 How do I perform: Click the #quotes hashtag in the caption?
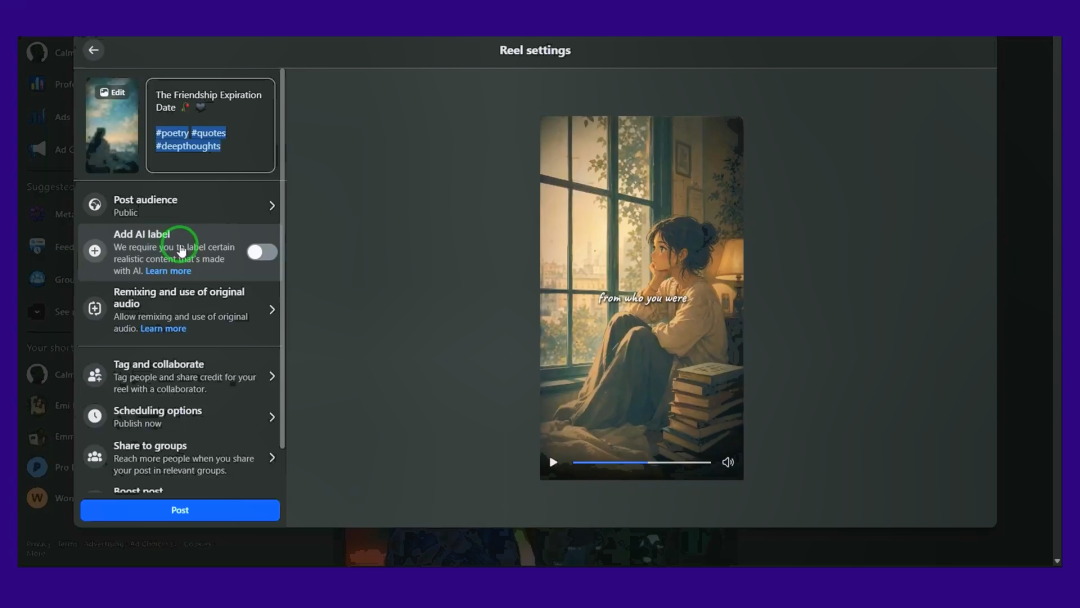tap(209, 133)
